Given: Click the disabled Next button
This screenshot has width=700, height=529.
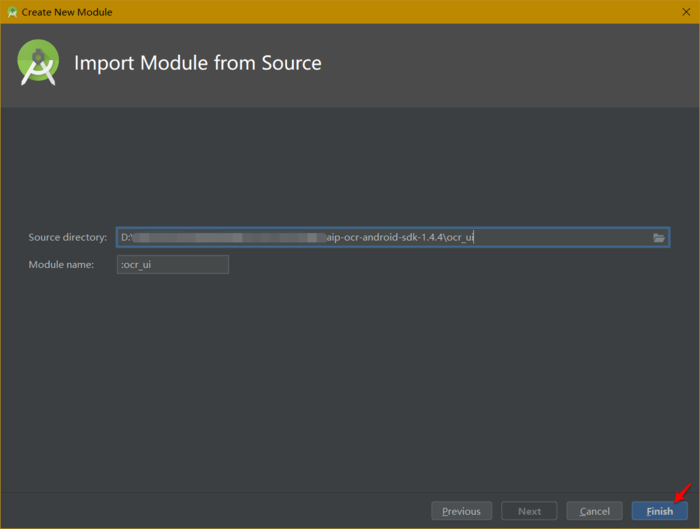Looking at the screenshot, I should pos(529,511).
